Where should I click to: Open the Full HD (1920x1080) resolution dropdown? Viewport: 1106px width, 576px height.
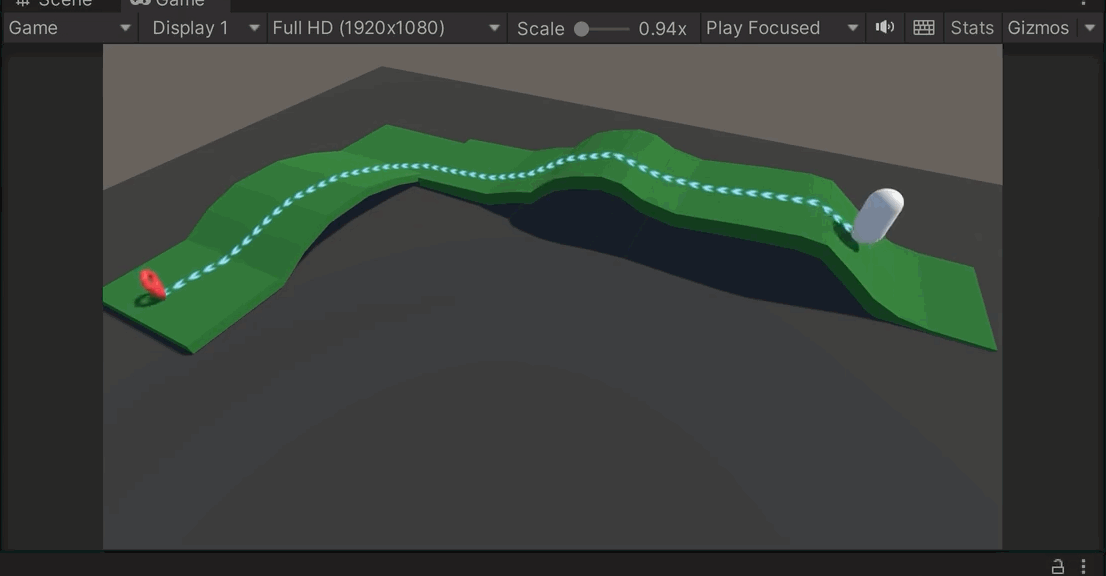point(387,28)
